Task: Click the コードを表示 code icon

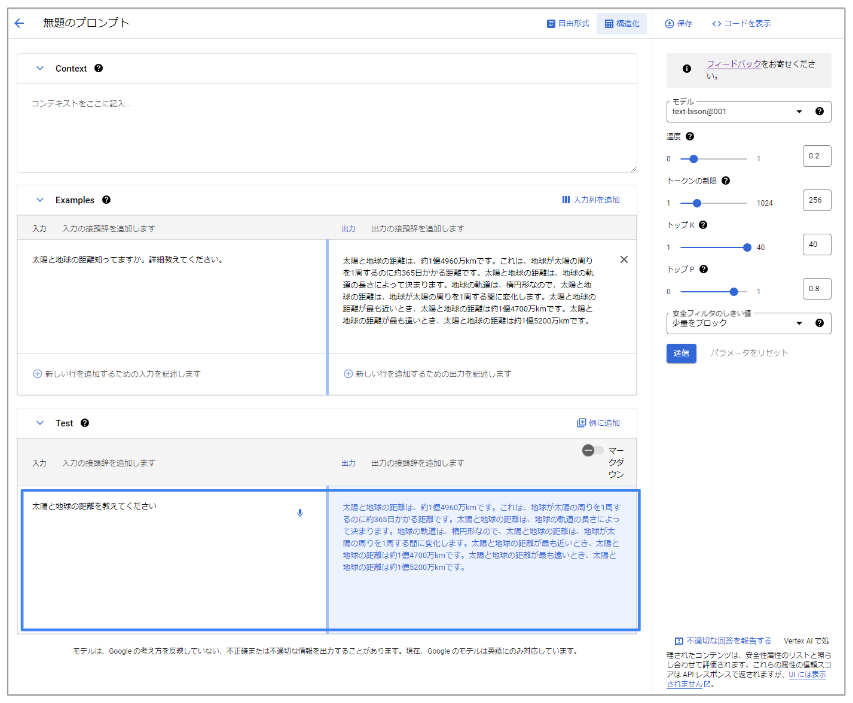Action: pyautogui.click(x=717, y=24)
